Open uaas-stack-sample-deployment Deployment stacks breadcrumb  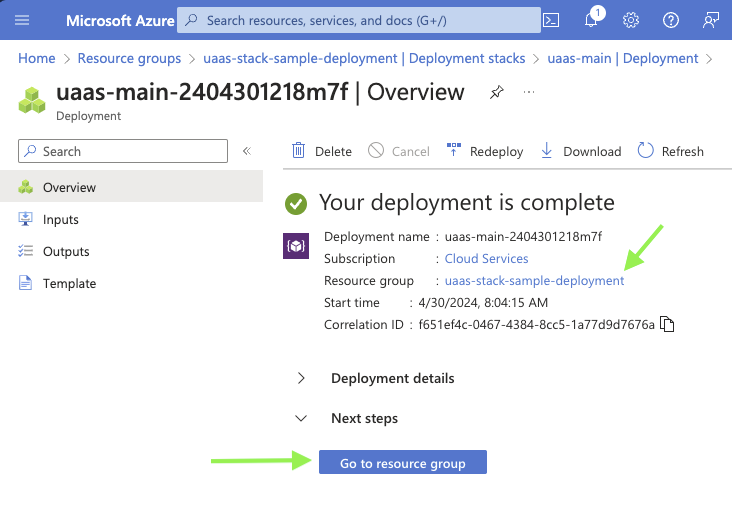coord(364,58)
